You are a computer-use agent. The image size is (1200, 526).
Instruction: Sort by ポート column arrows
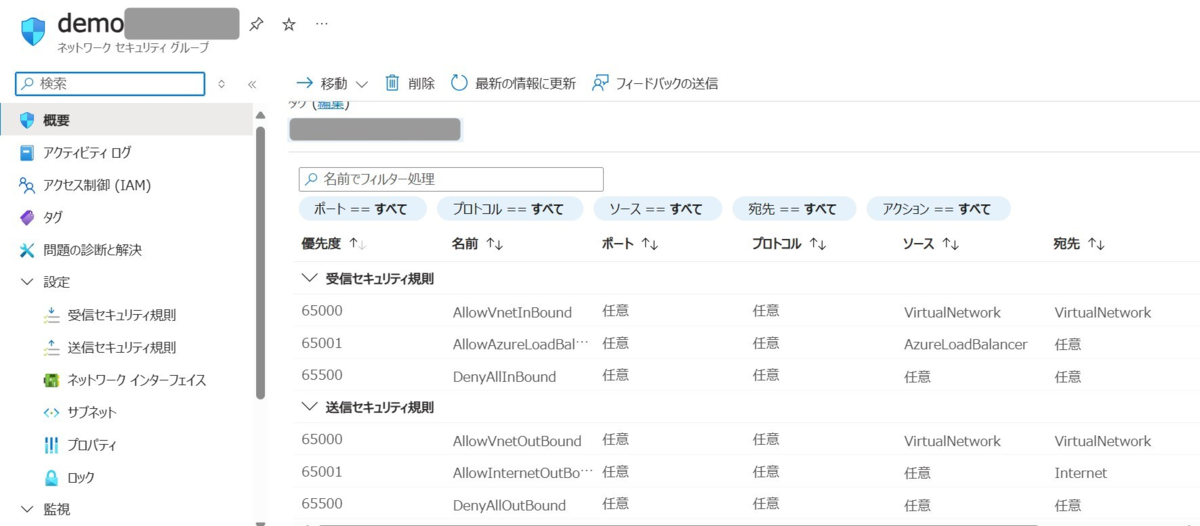649,244
